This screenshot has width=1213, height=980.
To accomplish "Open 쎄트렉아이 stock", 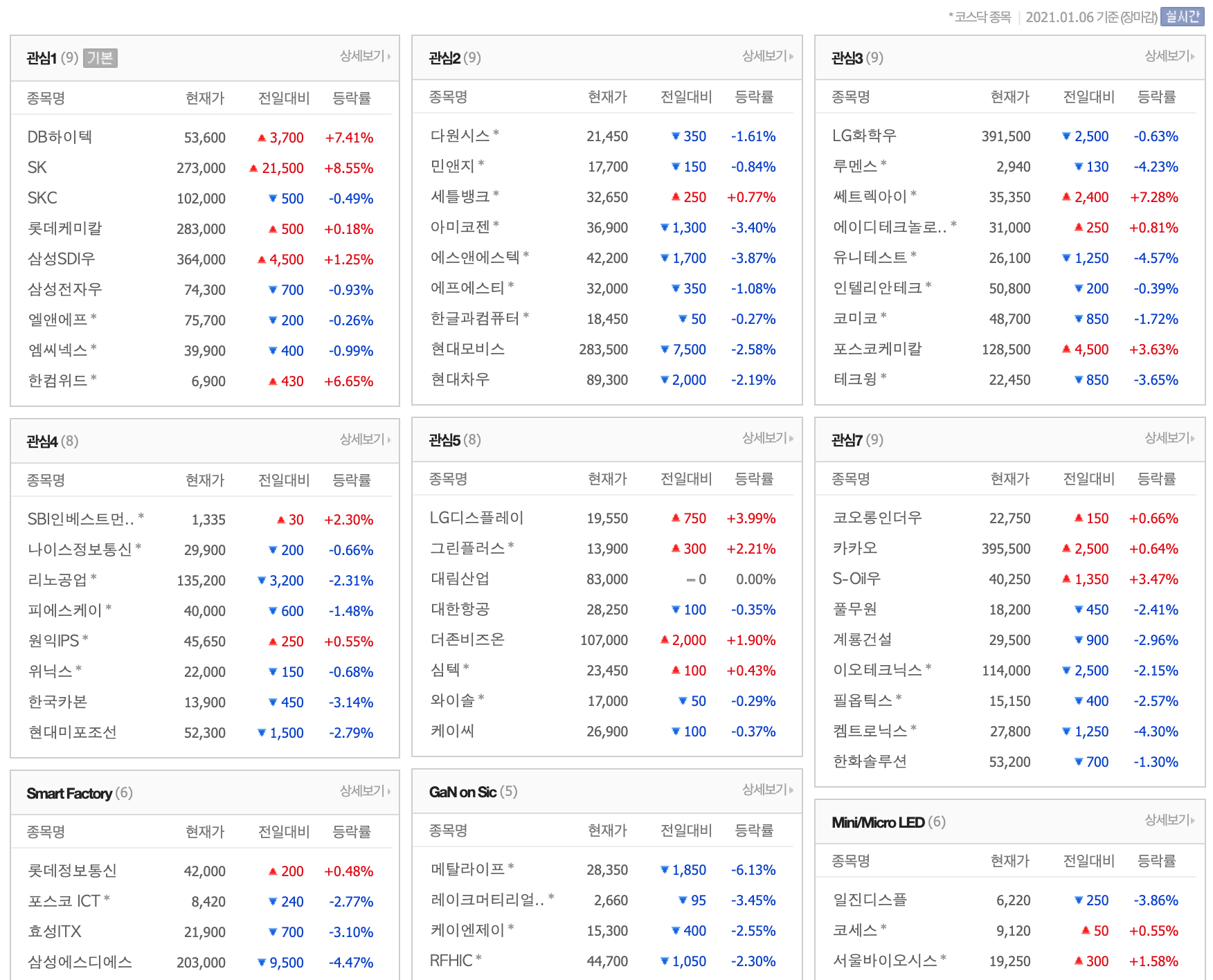I will (x=870, y=197).
